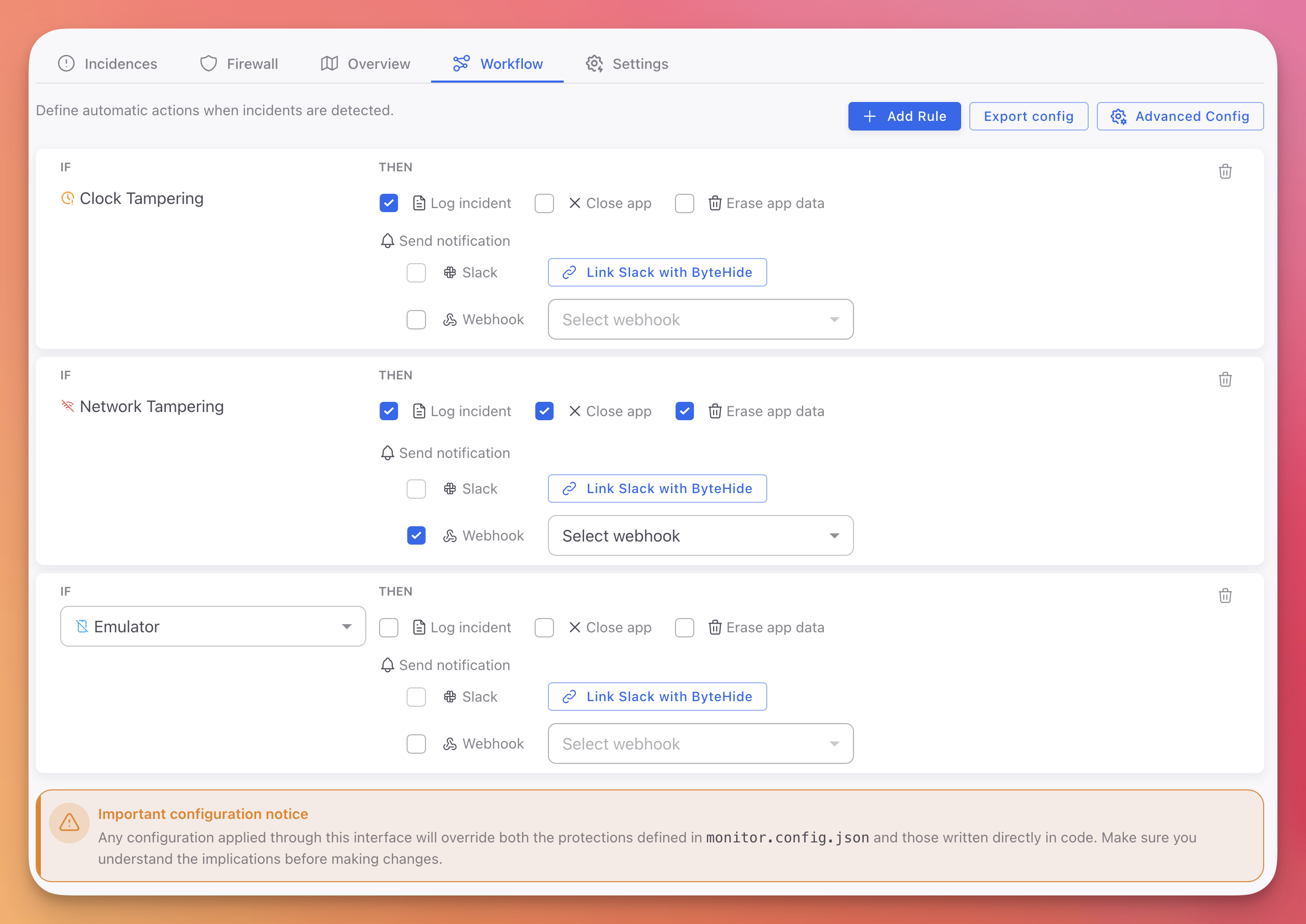Click the Emulator phone icon
This screenshot has height=924, width=1306.
coord(83,626)
